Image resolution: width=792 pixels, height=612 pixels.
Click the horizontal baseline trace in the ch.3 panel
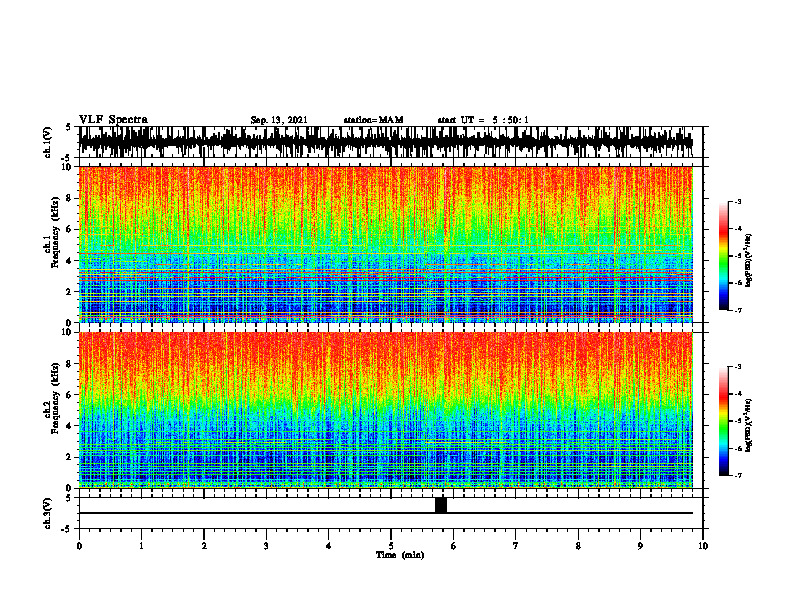pos(386,513)
